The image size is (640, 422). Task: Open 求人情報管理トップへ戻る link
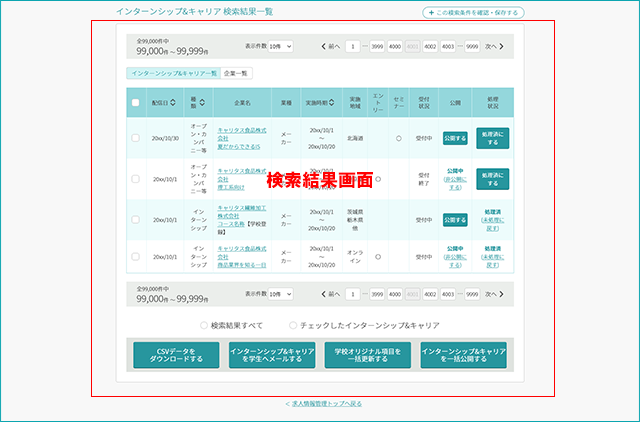327,404
